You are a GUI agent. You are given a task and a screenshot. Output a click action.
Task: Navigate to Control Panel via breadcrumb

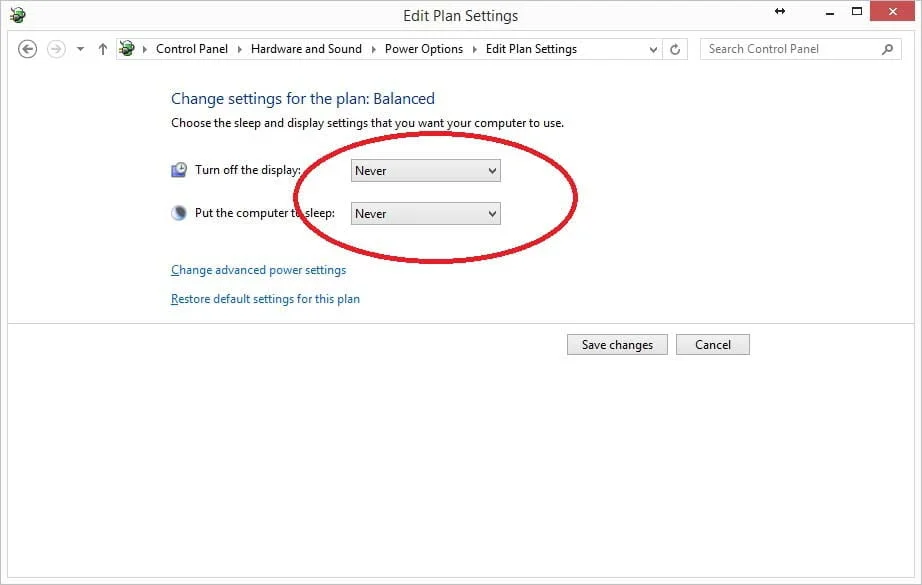click(192, 48)
